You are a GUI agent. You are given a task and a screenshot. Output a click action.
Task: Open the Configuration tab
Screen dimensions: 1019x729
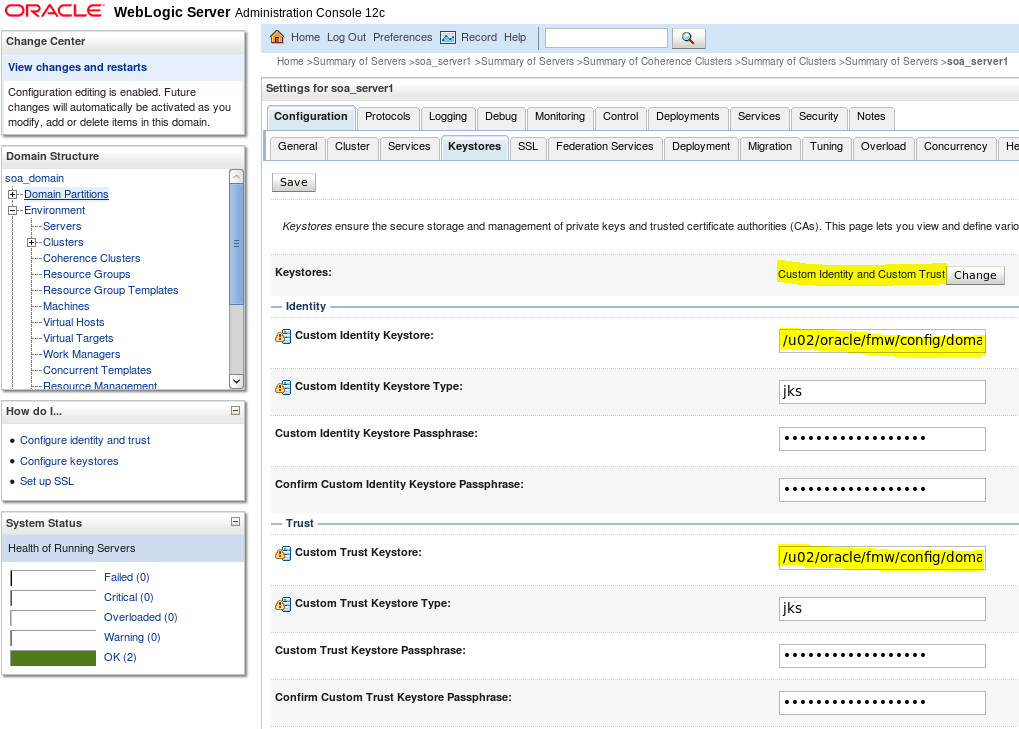[x=311, y=117]
